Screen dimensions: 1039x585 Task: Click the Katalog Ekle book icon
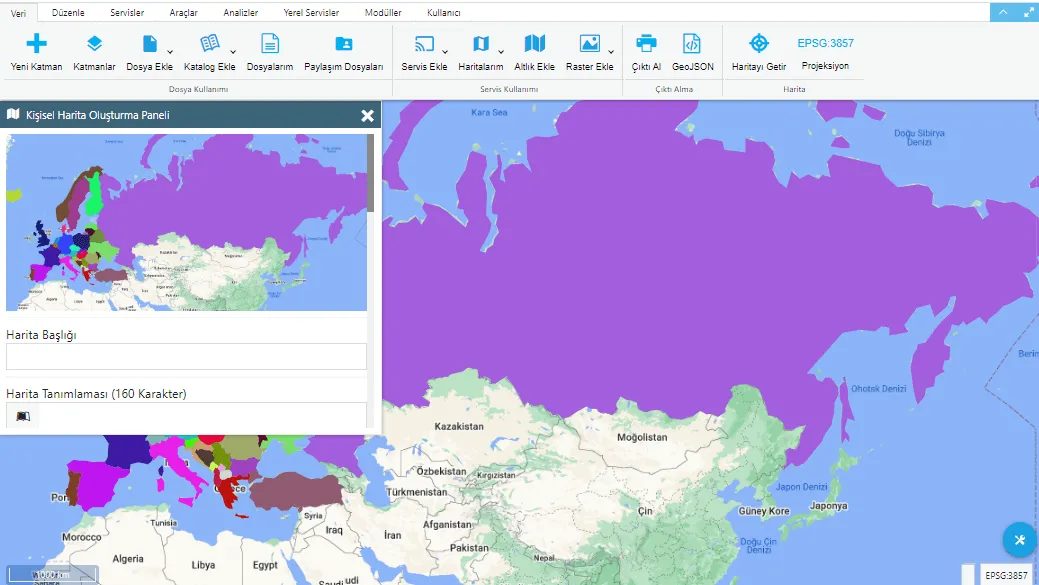pyautogui.click(x=209, y=44)
